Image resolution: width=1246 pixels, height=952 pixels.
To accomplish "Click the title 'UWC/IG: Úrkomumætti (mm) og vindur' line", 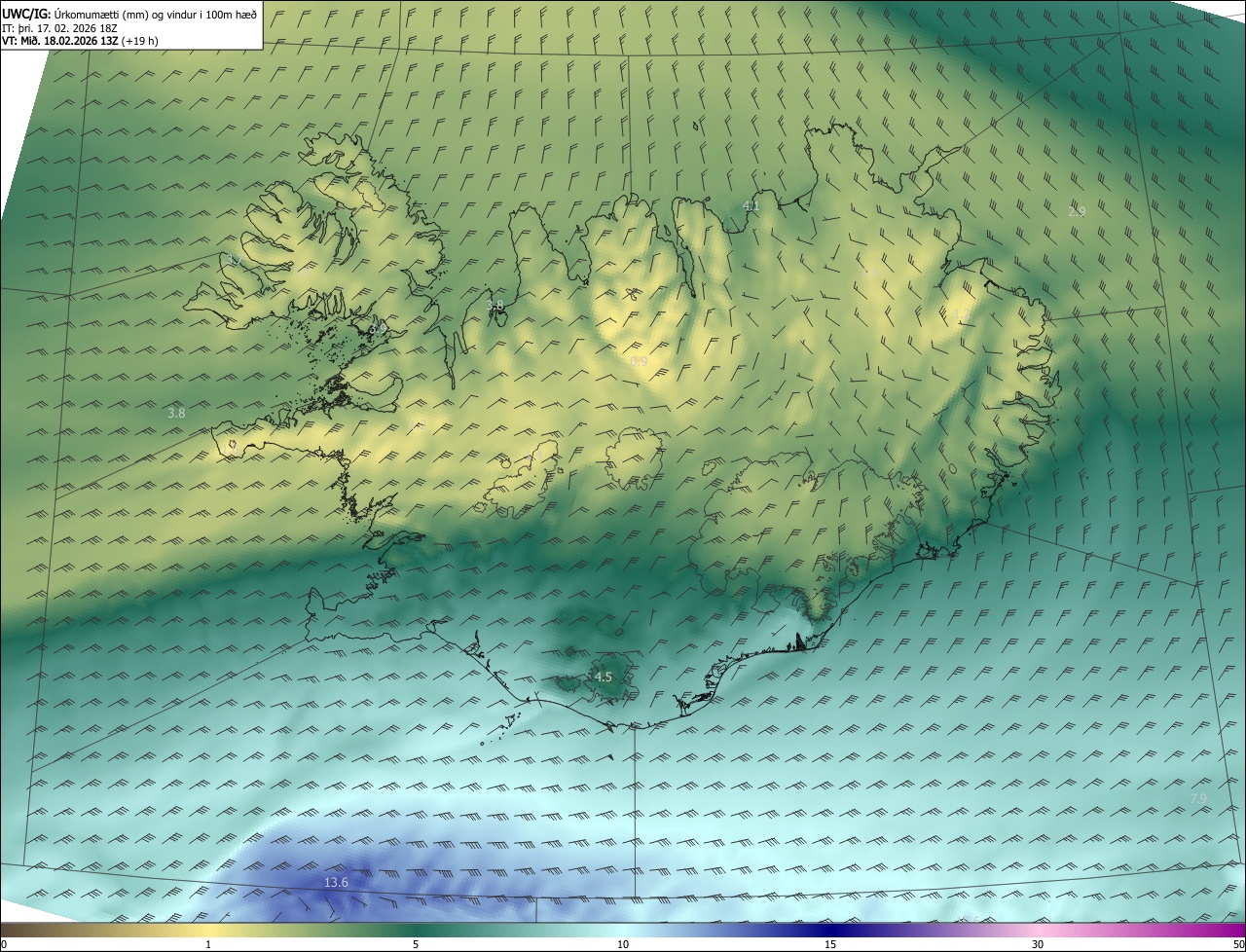I will 129,13.
